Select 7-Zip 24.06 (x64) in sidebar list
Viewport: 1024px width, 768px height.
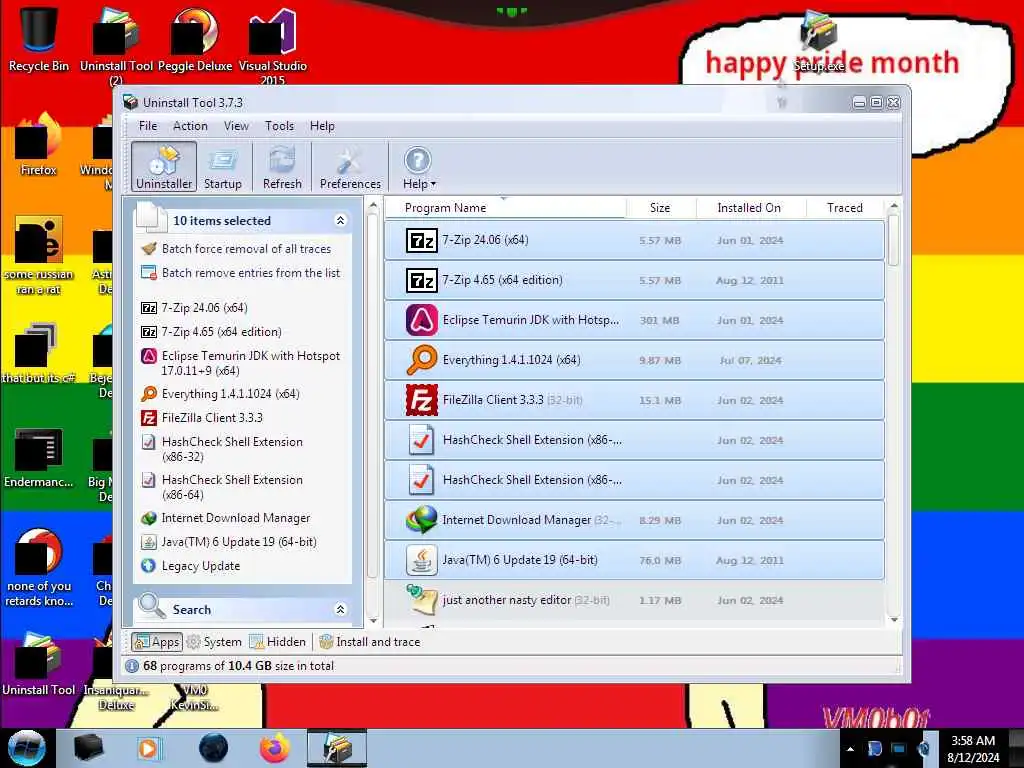(x=204, y=308)
